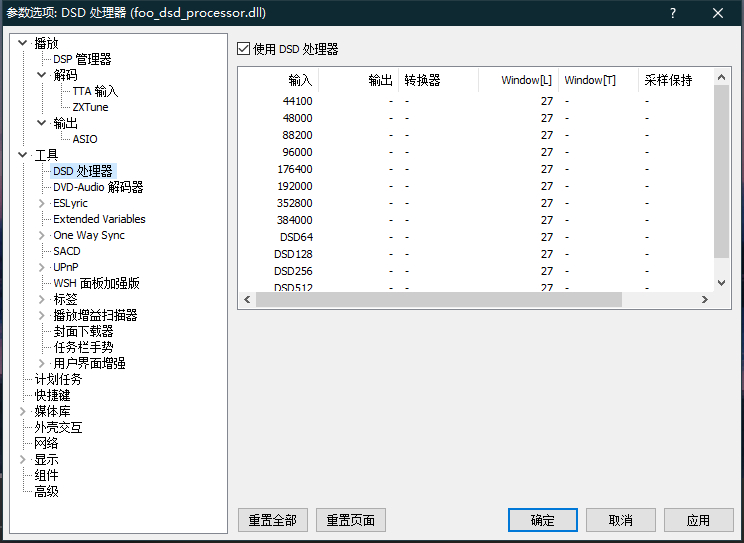Select the DSD64 input row
Viewport: 744px width, 543px height.
476,237
